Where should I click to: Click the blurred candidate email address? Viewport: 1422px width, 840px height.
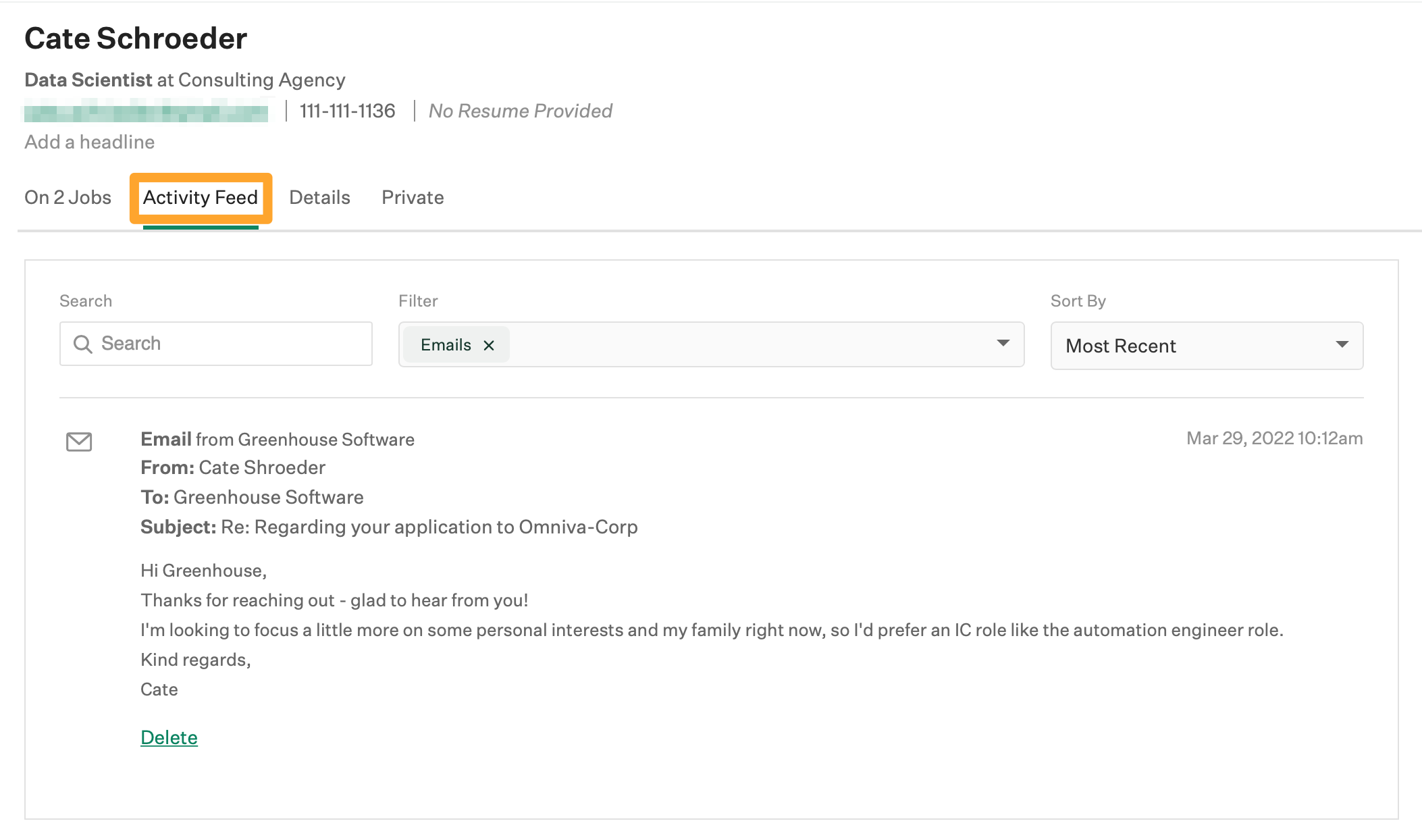click(x=146, y=111)
